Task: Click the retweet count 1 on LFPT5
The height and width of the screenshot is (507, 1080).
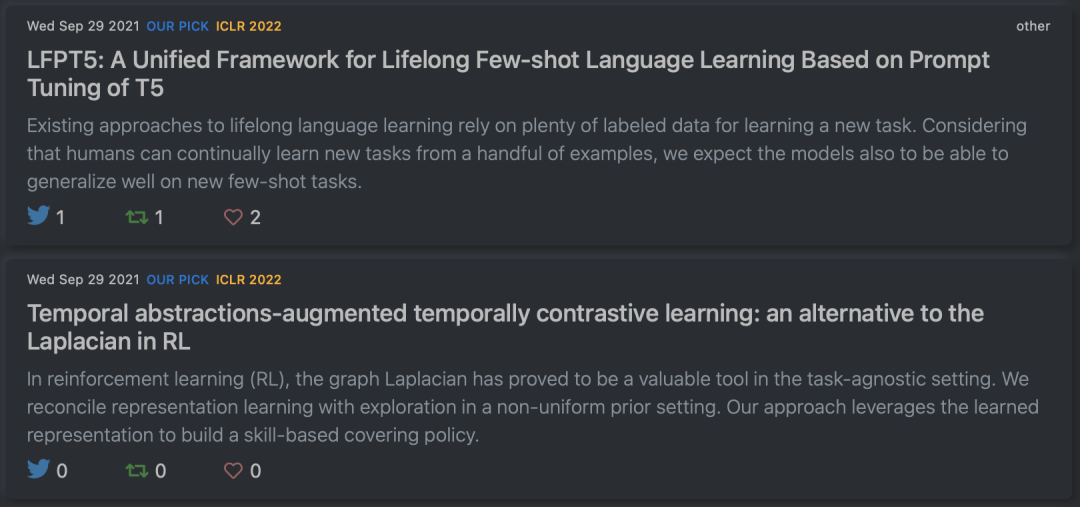Action: [x=159, y=217]
